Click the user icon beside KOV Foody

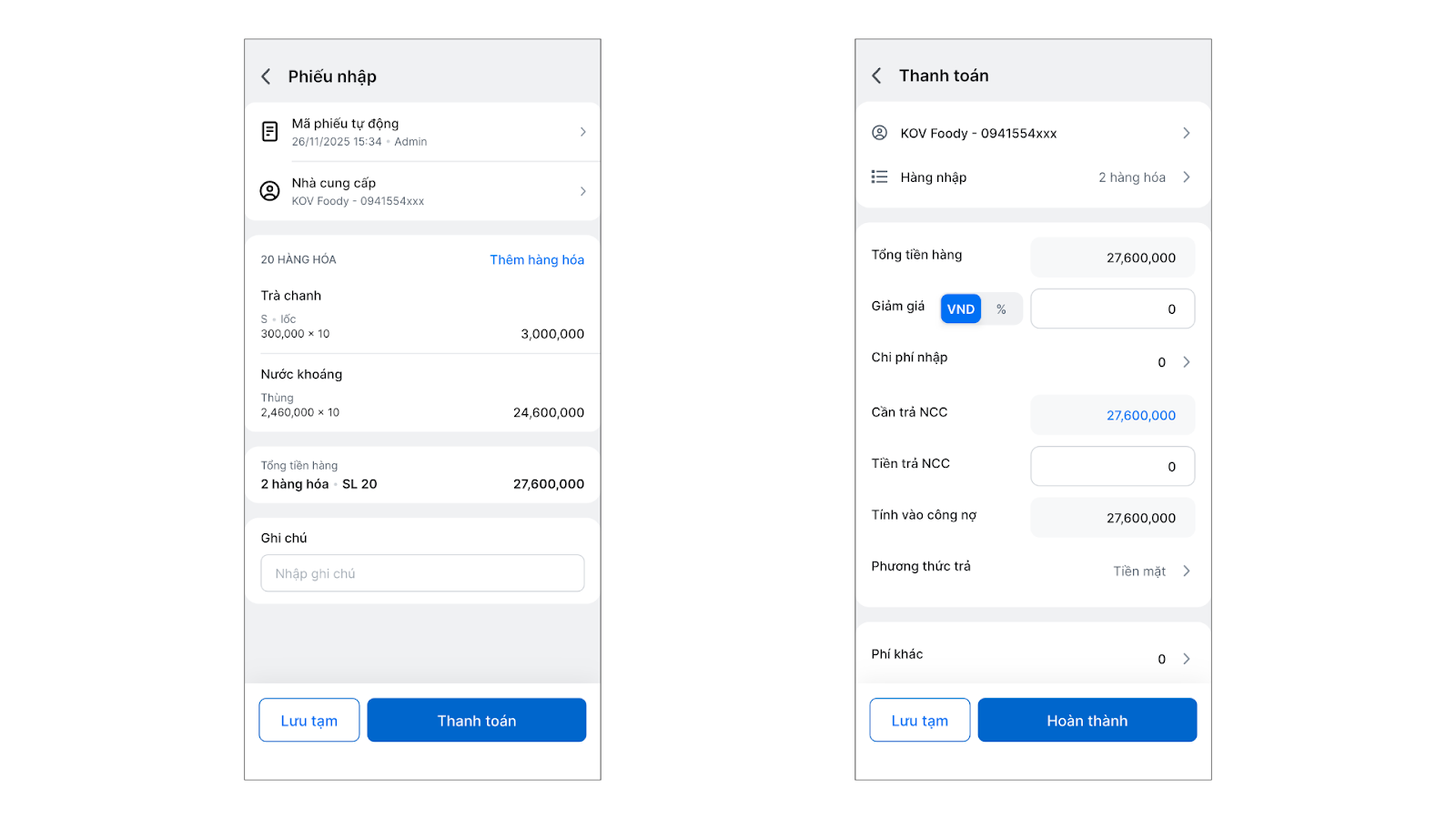(x=879, y=133)
